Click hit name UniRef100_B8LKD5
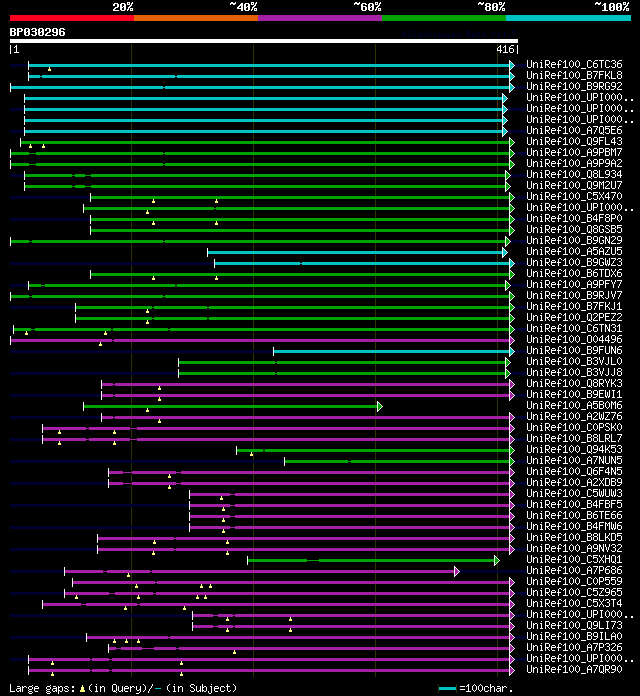640x696 pixels. pyautogui.click(x=574, y=537)
